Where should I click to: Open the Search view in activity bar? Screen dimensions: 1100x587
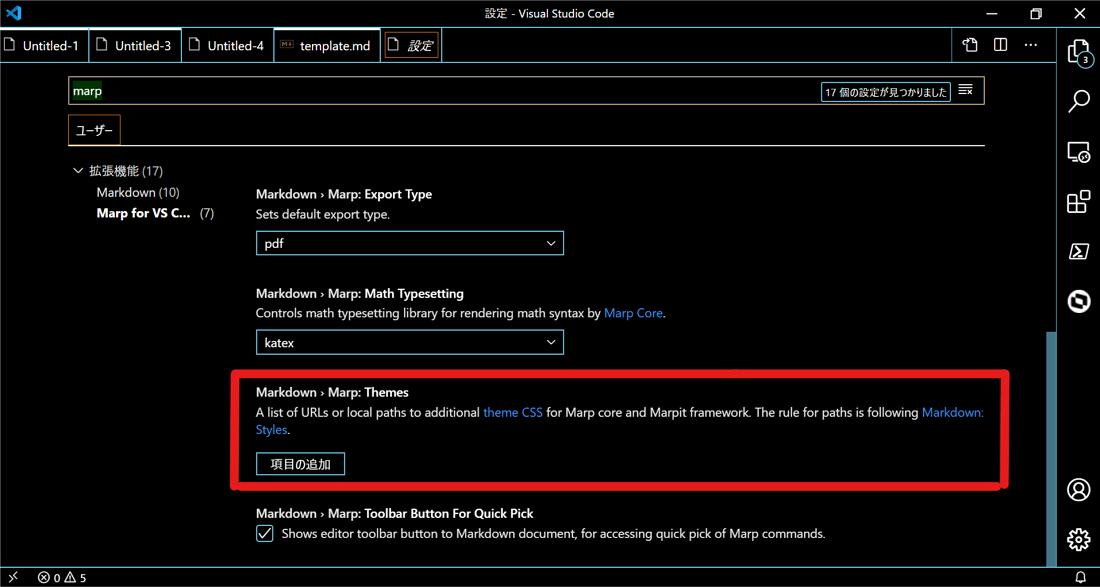click(1079, 102)
